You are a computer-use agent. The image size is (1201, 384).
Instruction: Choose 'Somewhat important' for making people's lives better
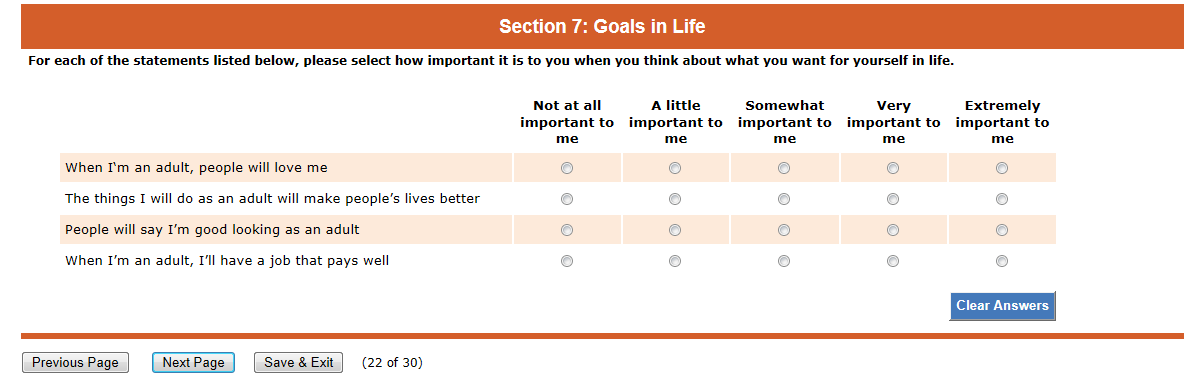[784, 199]
